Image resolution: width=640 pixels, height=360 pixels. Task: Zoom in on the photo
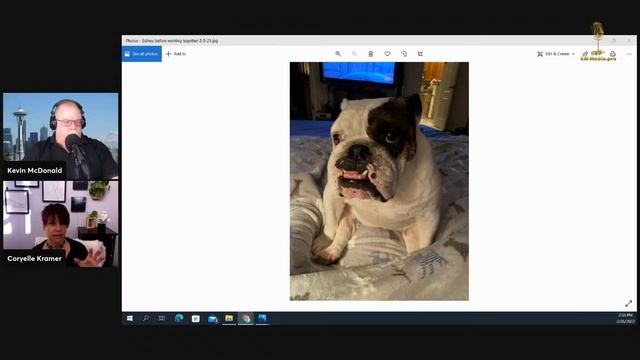[338, 54]
